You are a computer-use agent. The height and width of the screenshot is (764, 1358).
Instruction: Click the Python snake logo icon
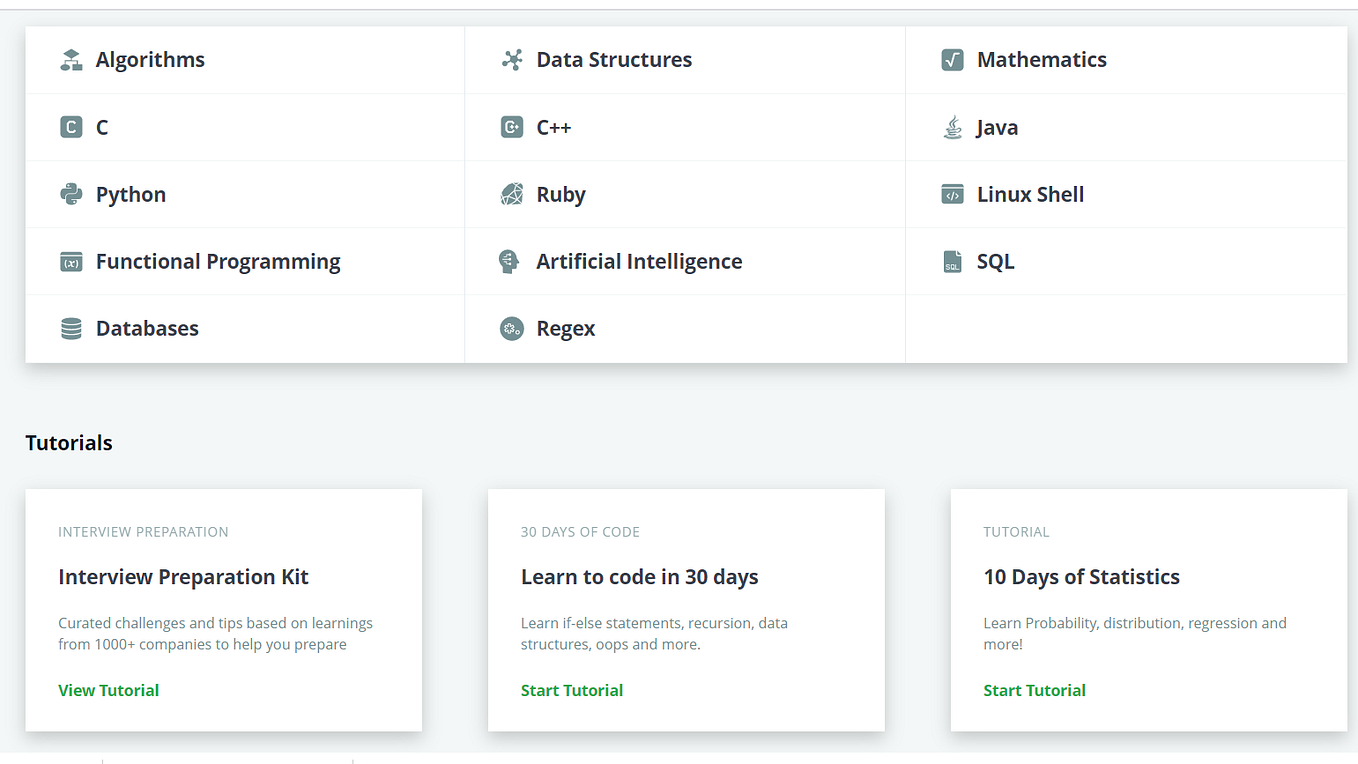pyautogui.click(x=71, y=194)
